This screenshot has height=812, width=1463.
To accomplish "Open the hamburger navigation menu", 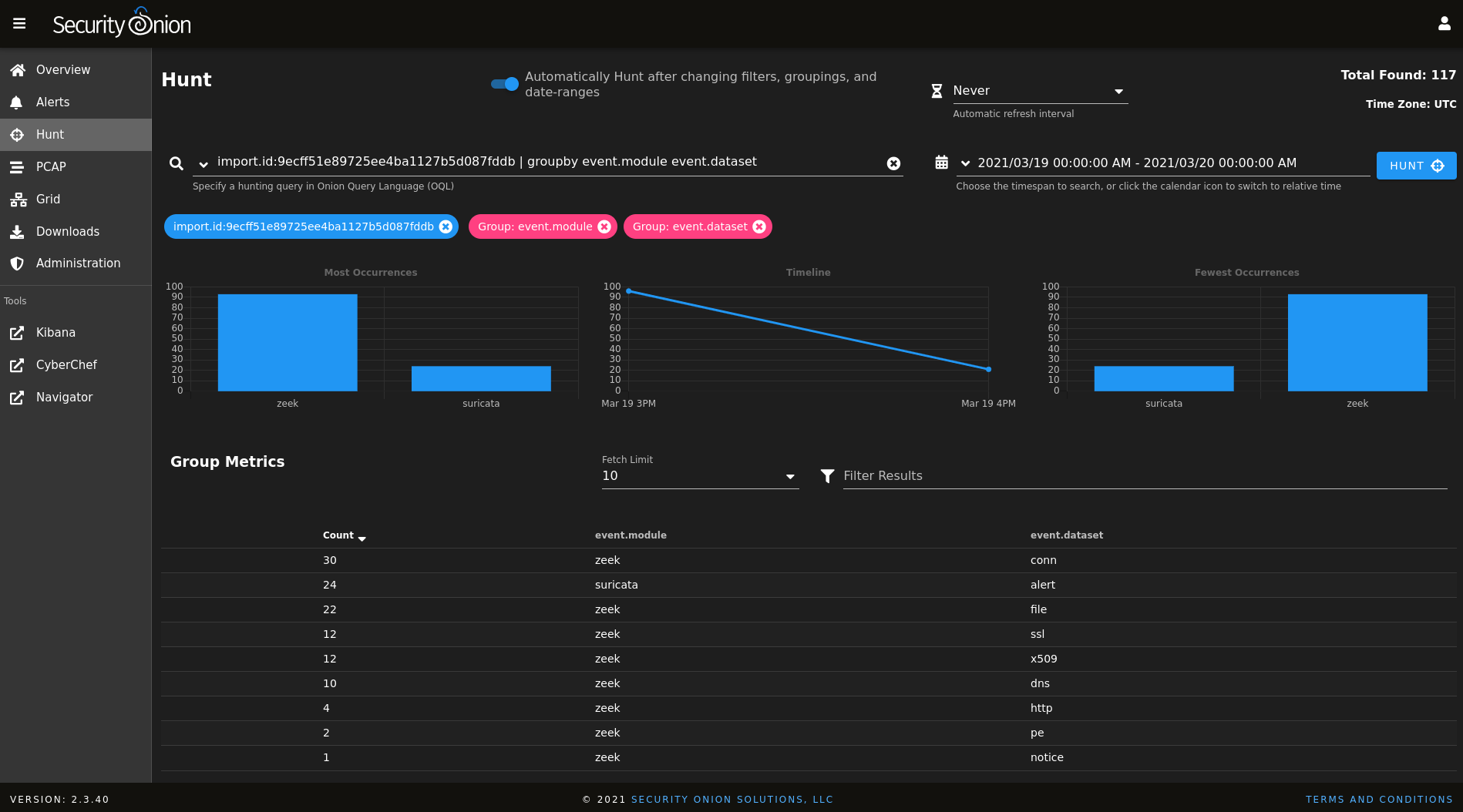I will pos(19,22).
